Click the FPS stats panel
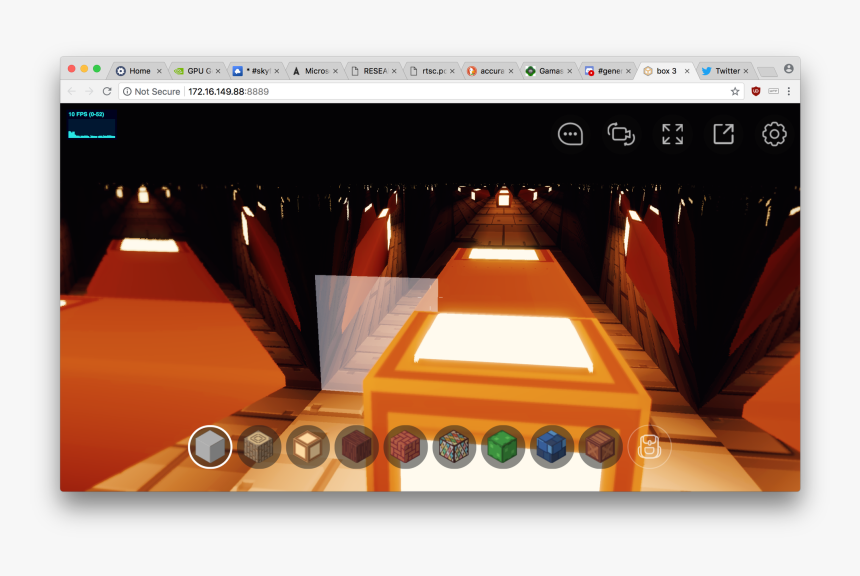 [x=92, y=124]
